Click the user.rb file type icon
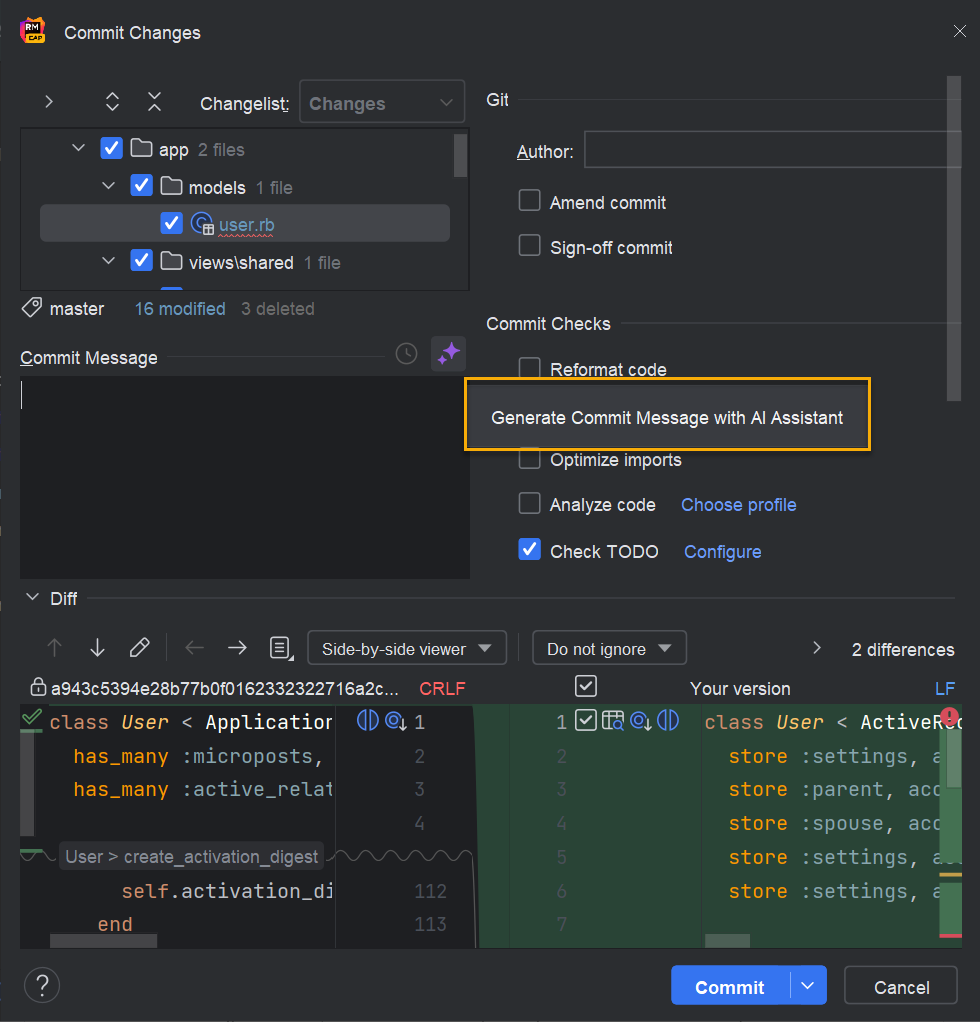 [202, 224]
